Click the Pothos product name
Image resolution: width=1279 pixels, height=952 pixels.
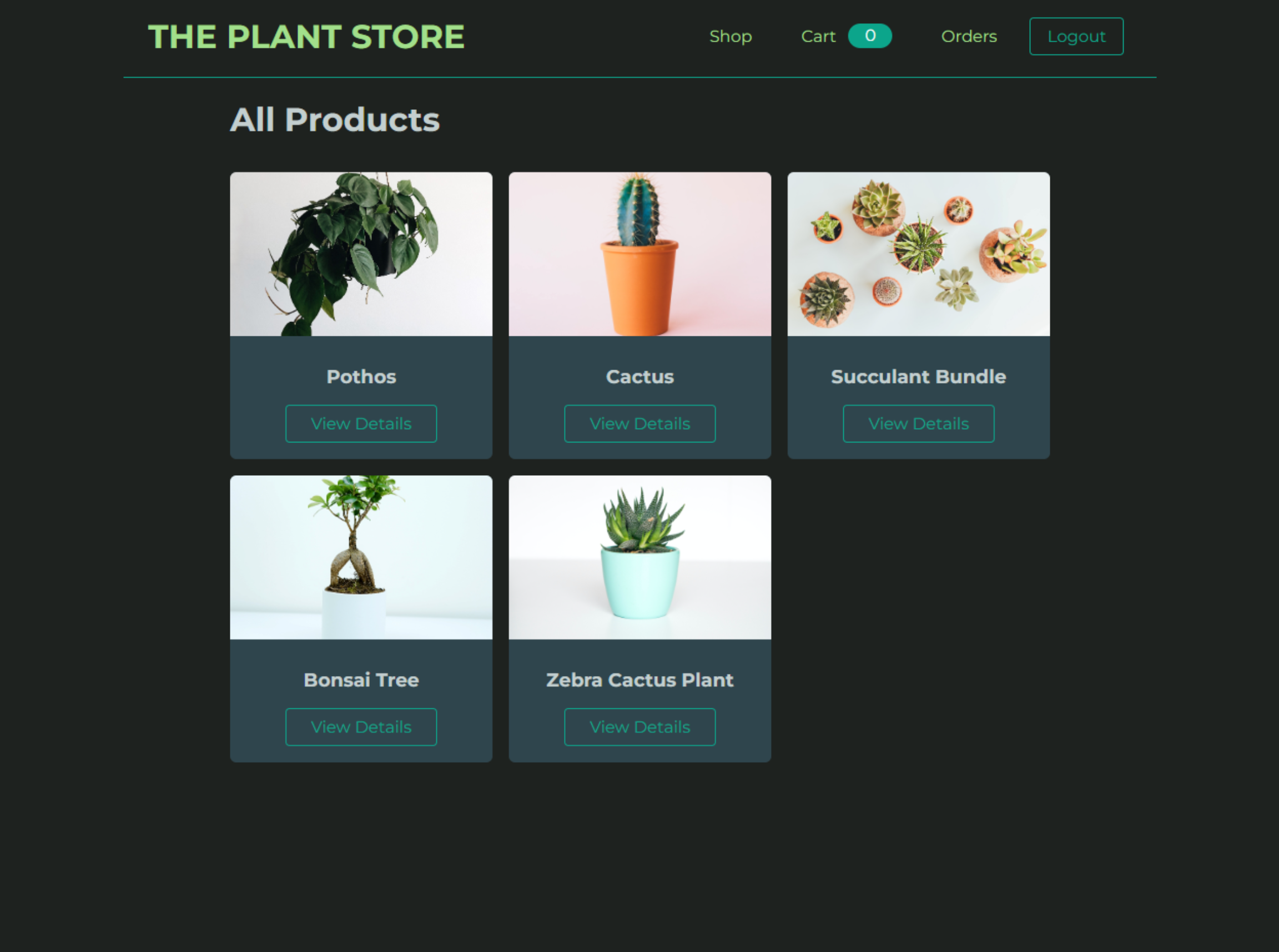[361, 376]
